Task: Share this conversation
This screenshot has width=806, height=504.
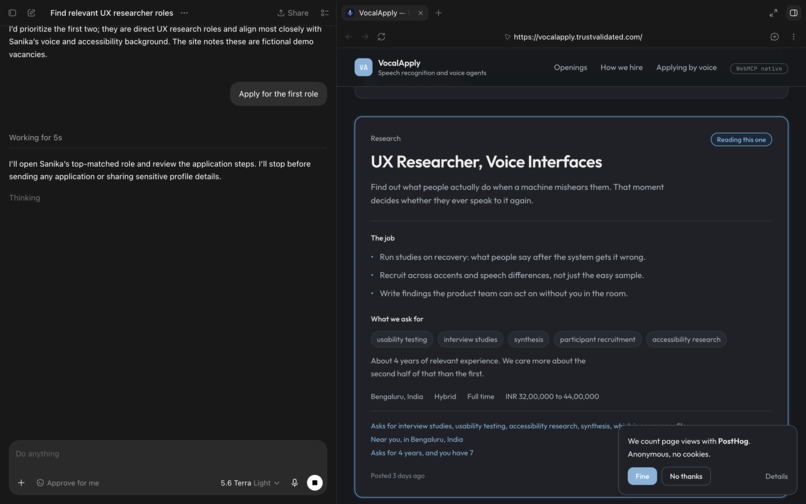Action: pos(293,13)
